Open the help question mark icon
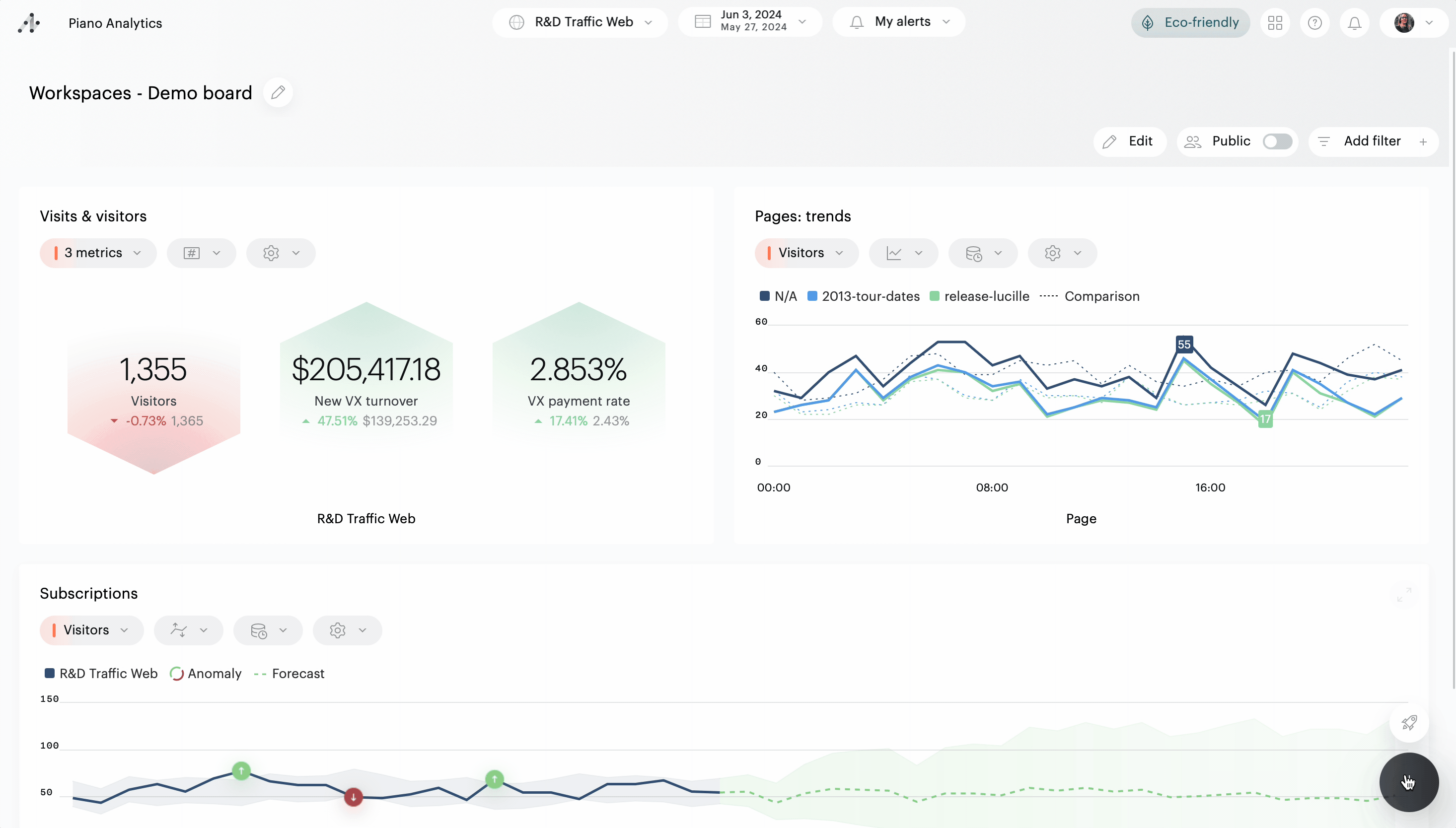 [x=1315, y=23]
